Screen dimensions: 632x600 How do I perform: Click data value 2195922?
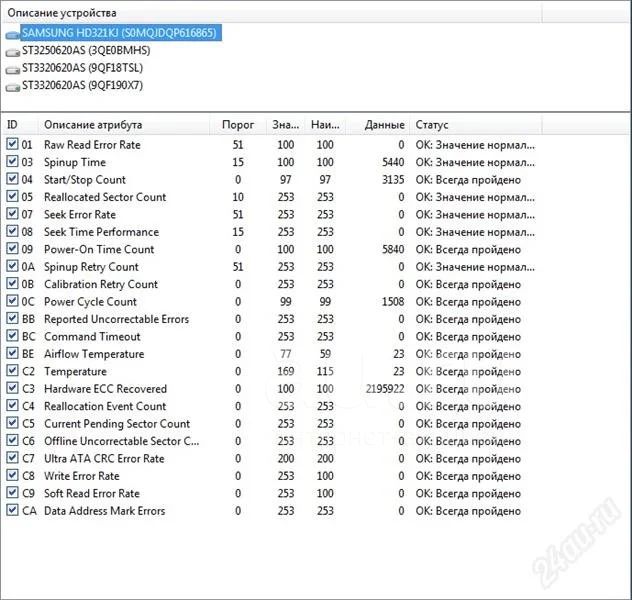[x=385, y=389]
